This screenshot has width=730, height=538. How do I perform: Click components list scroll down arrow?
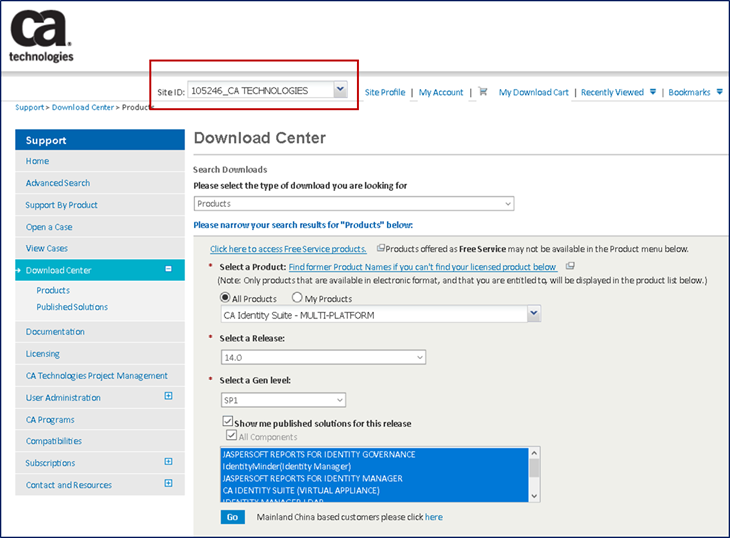534,496
